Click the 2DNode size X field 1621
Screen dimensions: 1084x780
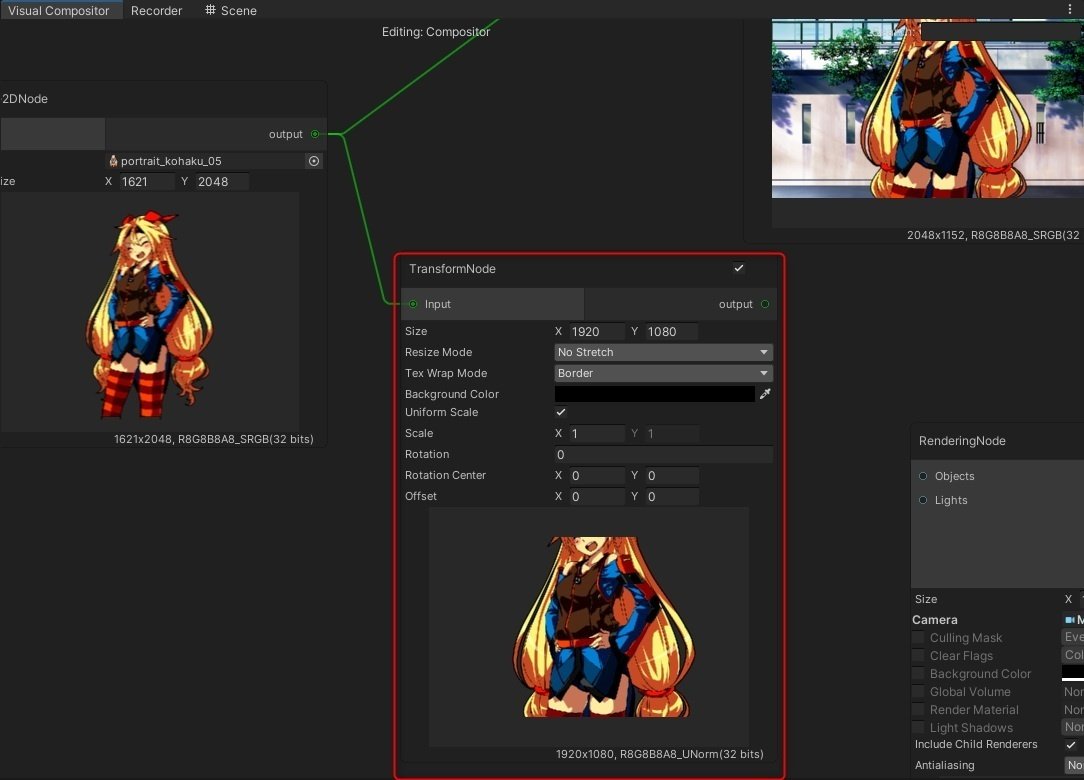(147, 182)
